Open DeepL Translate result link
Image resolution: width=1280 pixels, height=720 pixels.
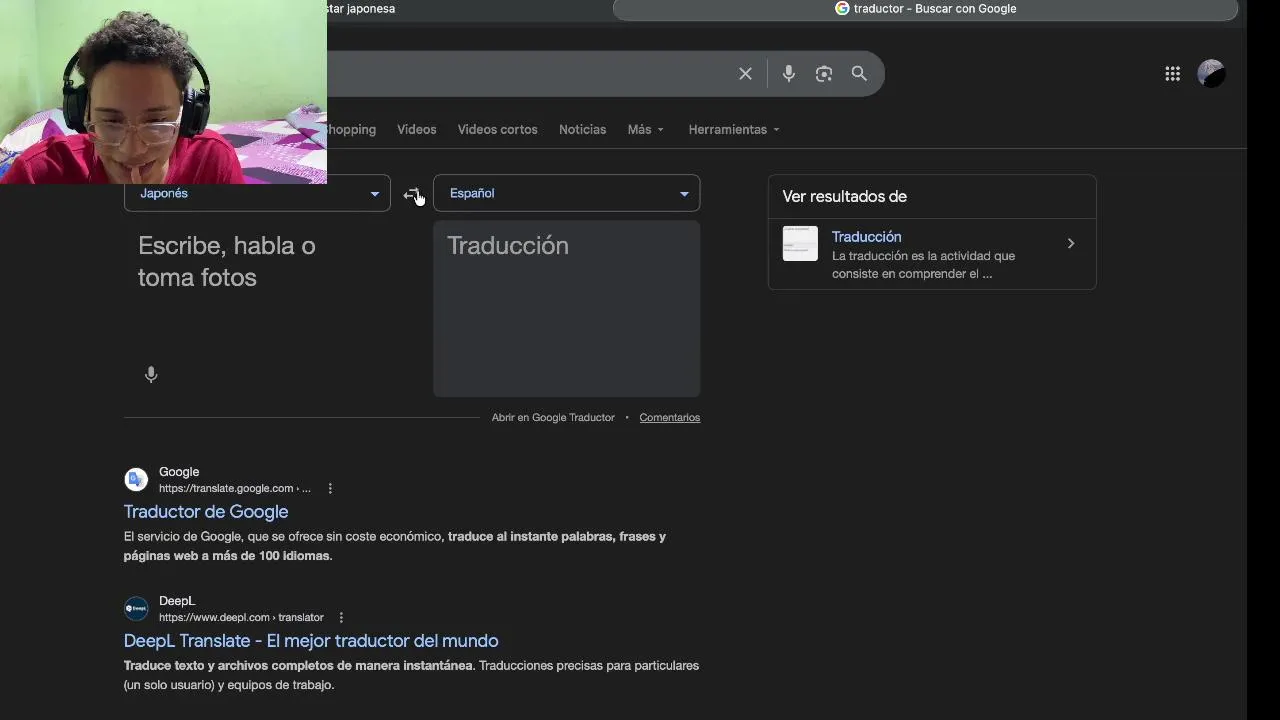[311, 641]
